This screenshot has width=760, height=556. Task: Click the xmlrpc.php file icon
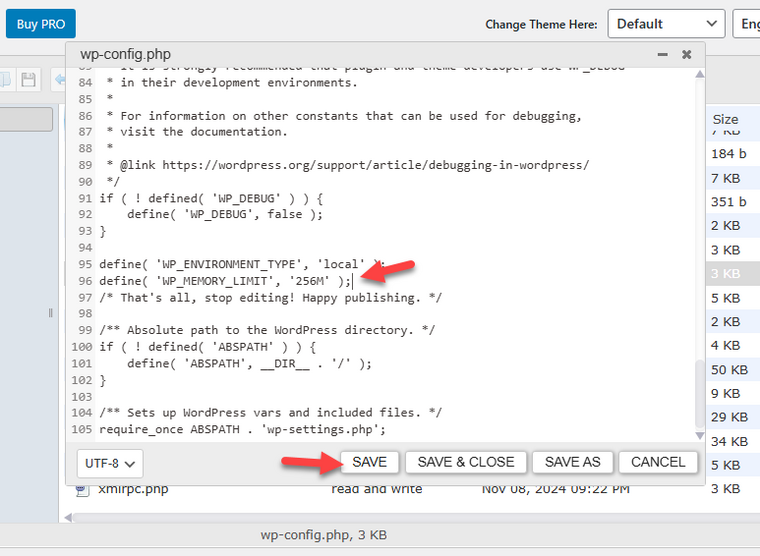coord(82,490)
